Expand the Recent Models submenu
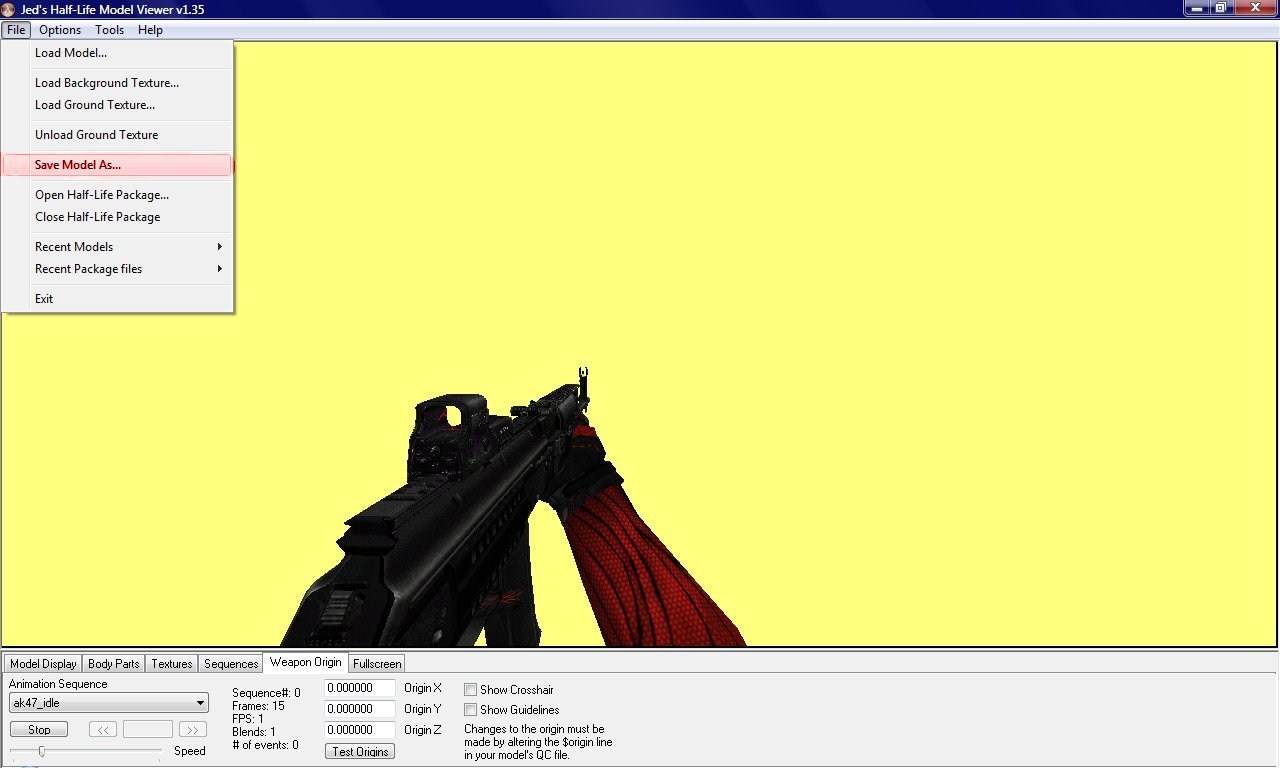The width and height of the screenshot is (1280, 768). pyautogui.click(x=127, y=247)
